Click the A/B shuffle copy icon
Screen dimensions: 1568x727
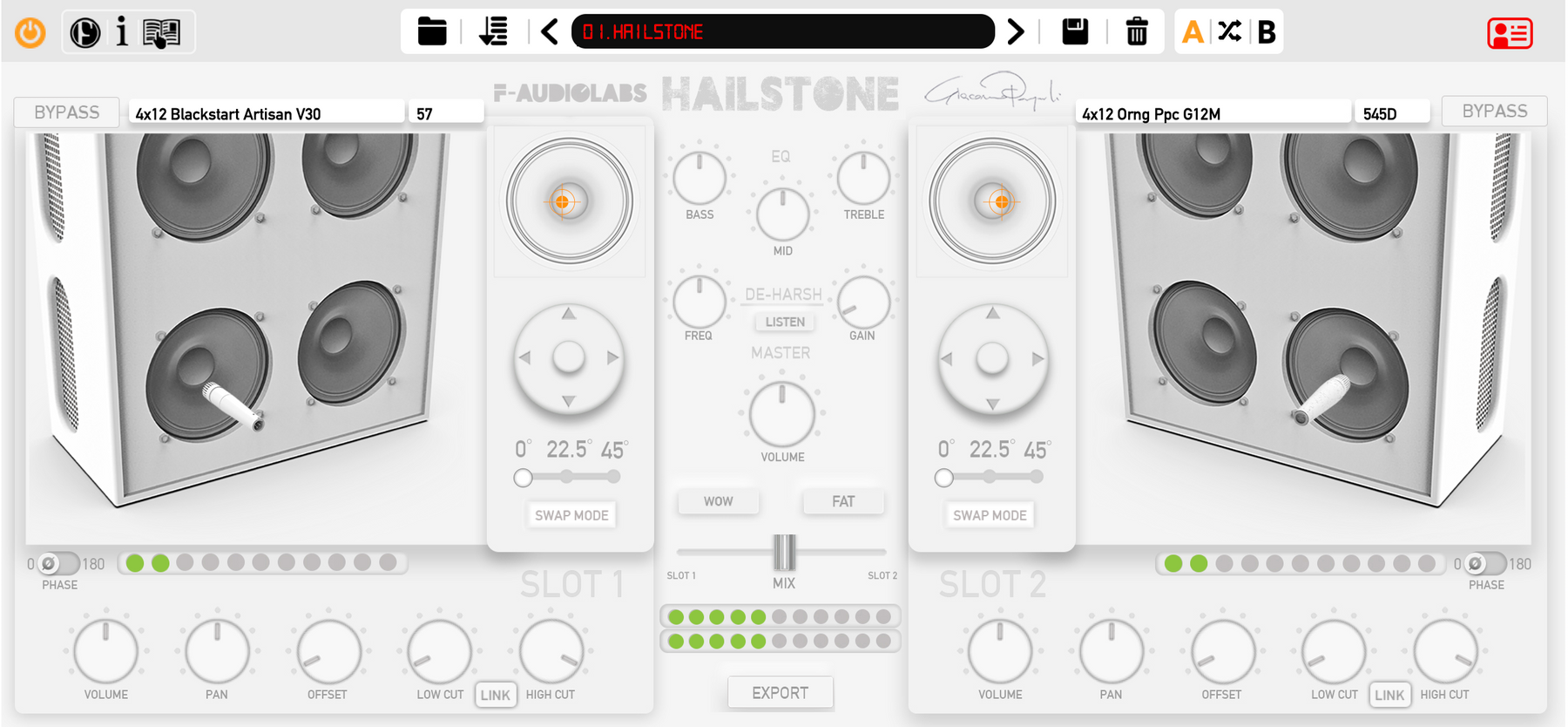(1229, 32)
